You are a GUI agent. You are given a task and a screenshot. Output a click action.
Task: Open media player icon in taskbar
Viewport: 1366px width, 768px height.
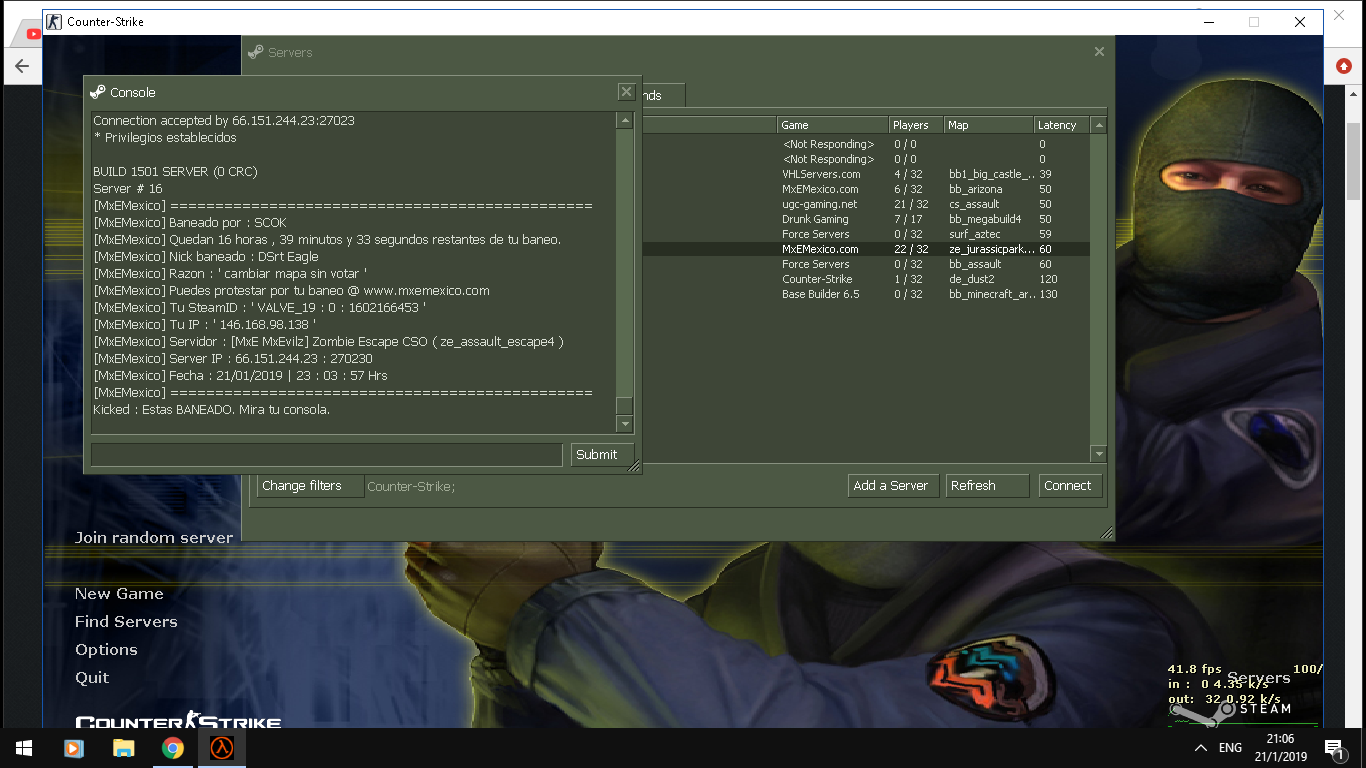74,748
